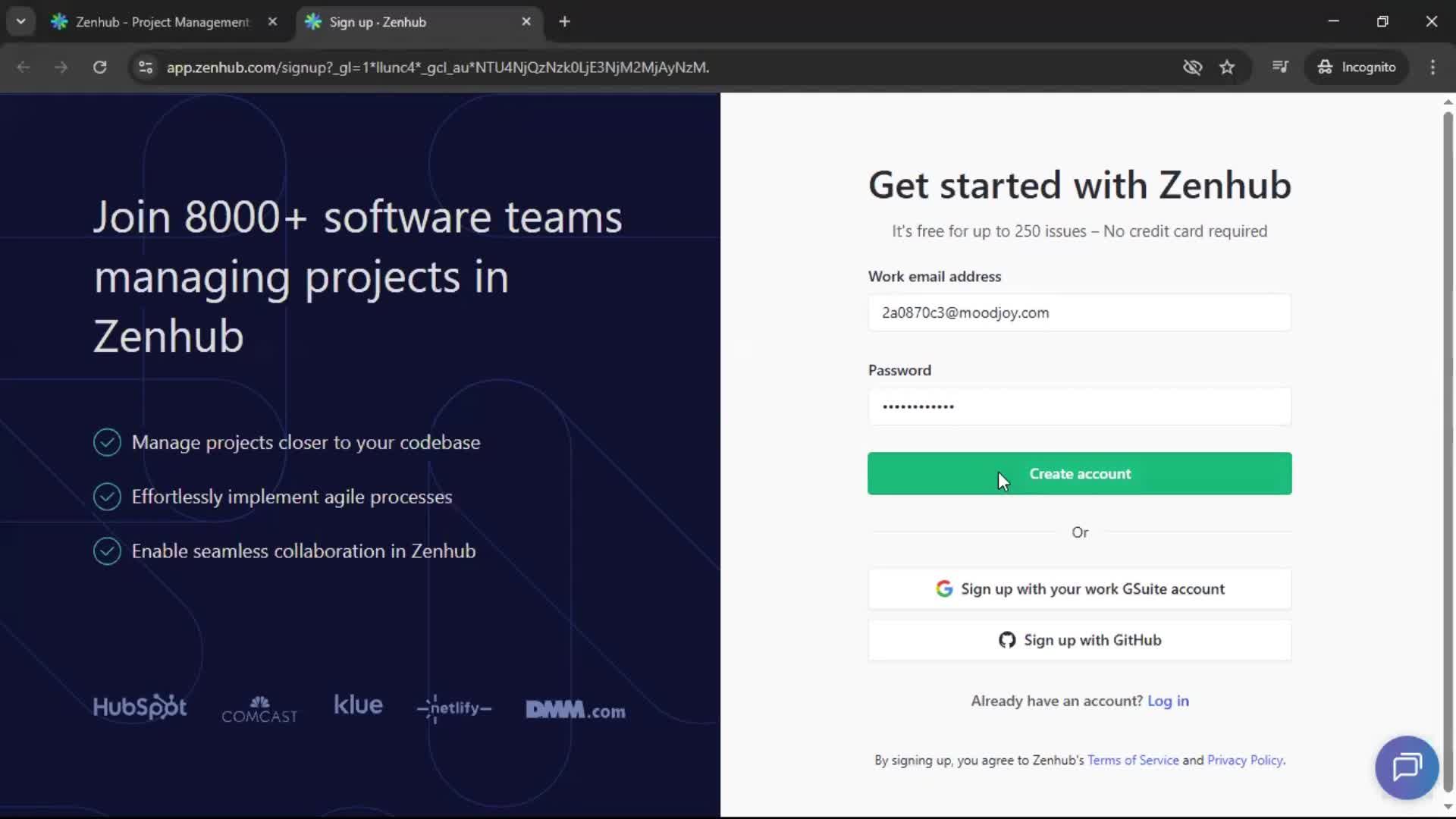Viewport: 1456px width, 819px height.
Task: Open the browser media controls icon
Action: point(1280,67)
